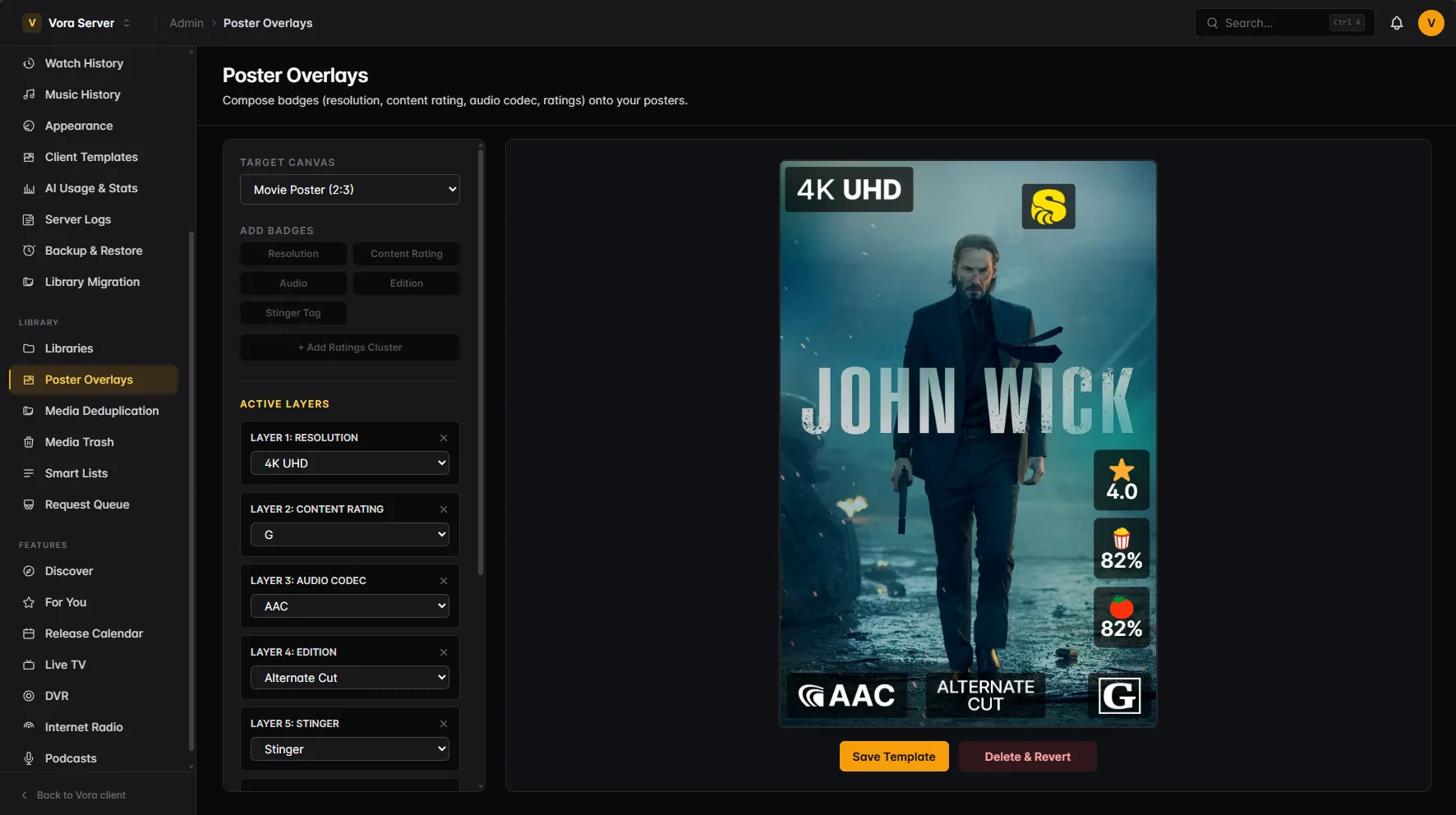Open content rating G dropdown
1456x815 pixels.
point(350,535)
